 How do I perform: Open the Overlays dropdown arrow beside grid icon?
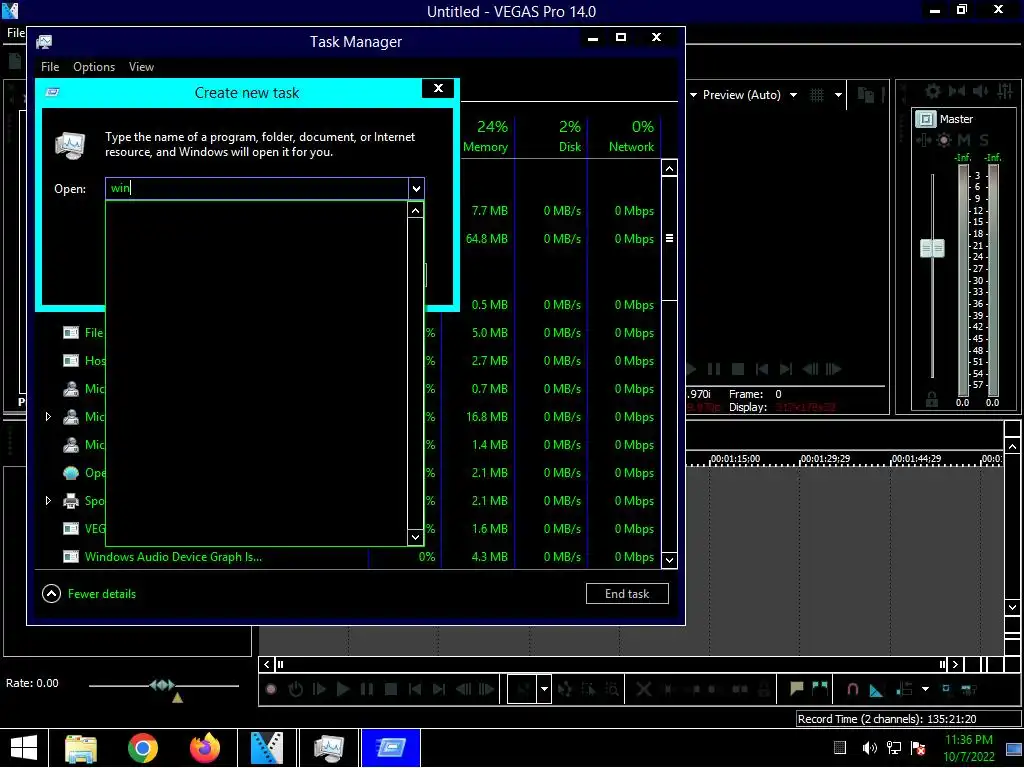[x=838, y=95]
